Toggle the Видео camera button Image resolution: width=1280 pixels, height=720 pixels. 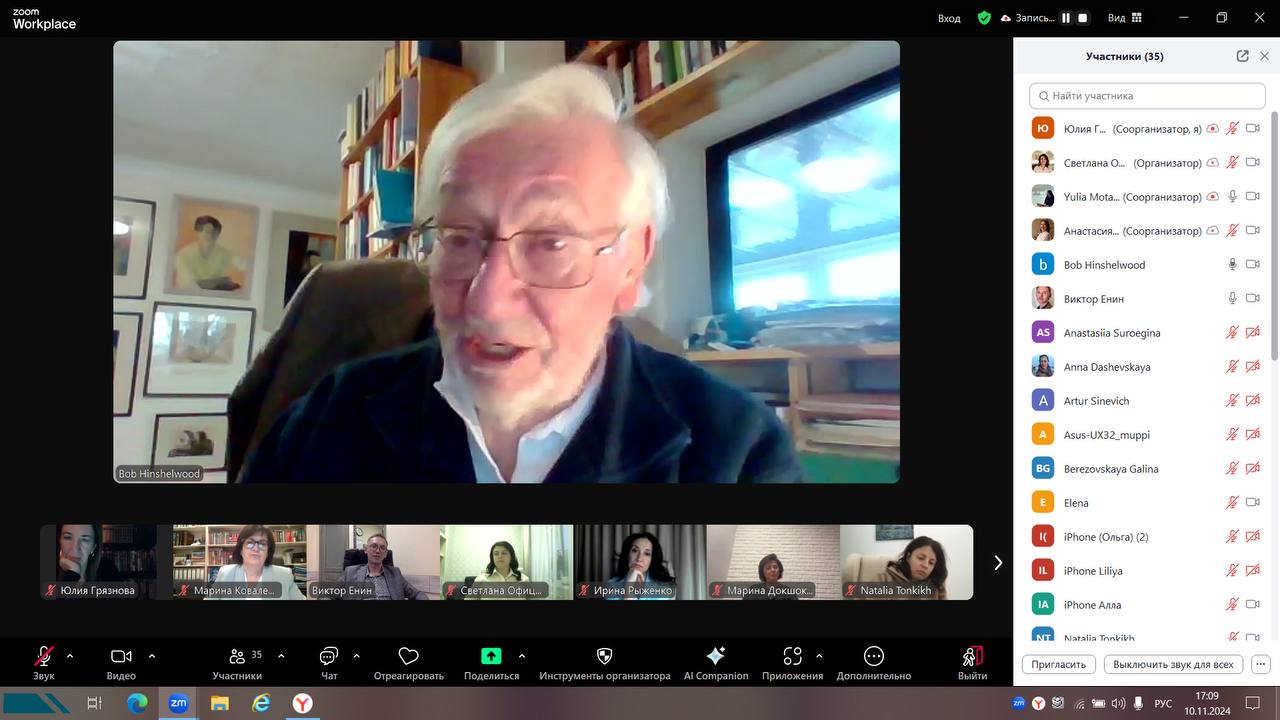click(x=121, y=656)
